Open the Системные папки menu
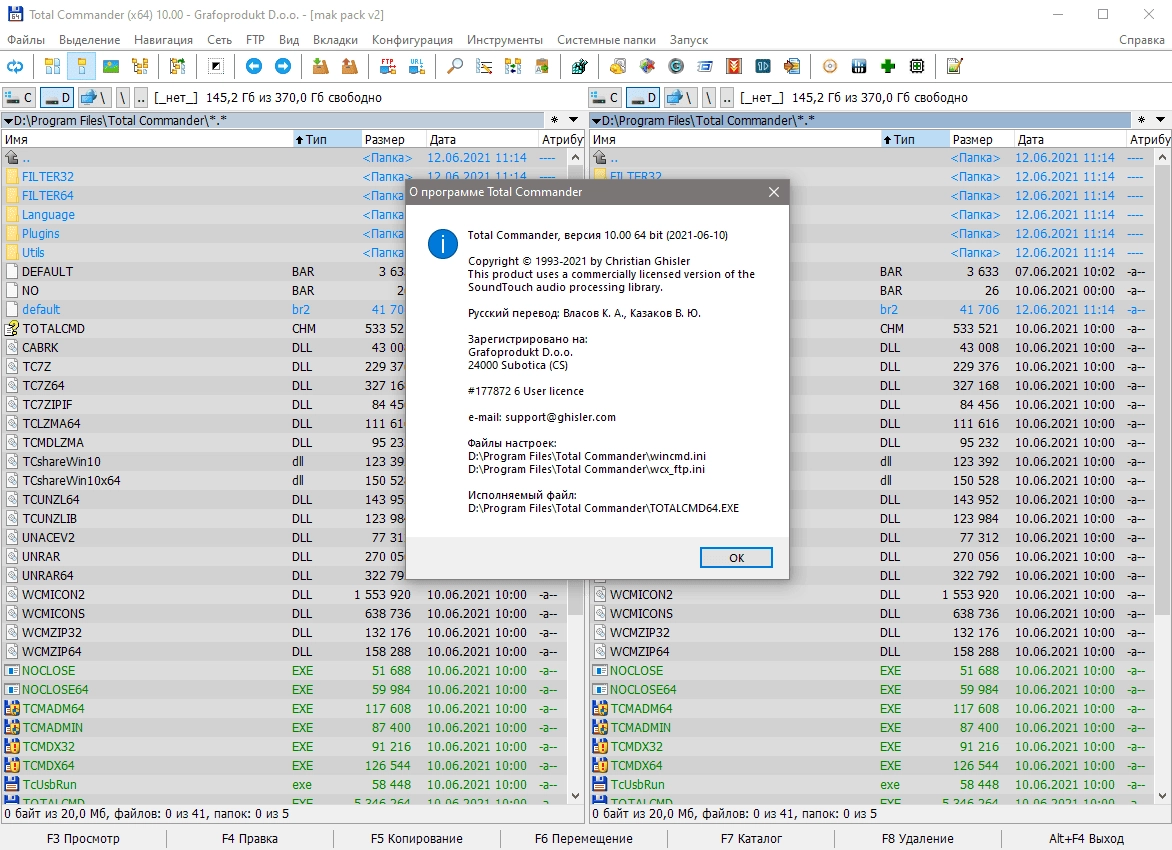Screen dimensions: 1172x850 coord(606,40)
